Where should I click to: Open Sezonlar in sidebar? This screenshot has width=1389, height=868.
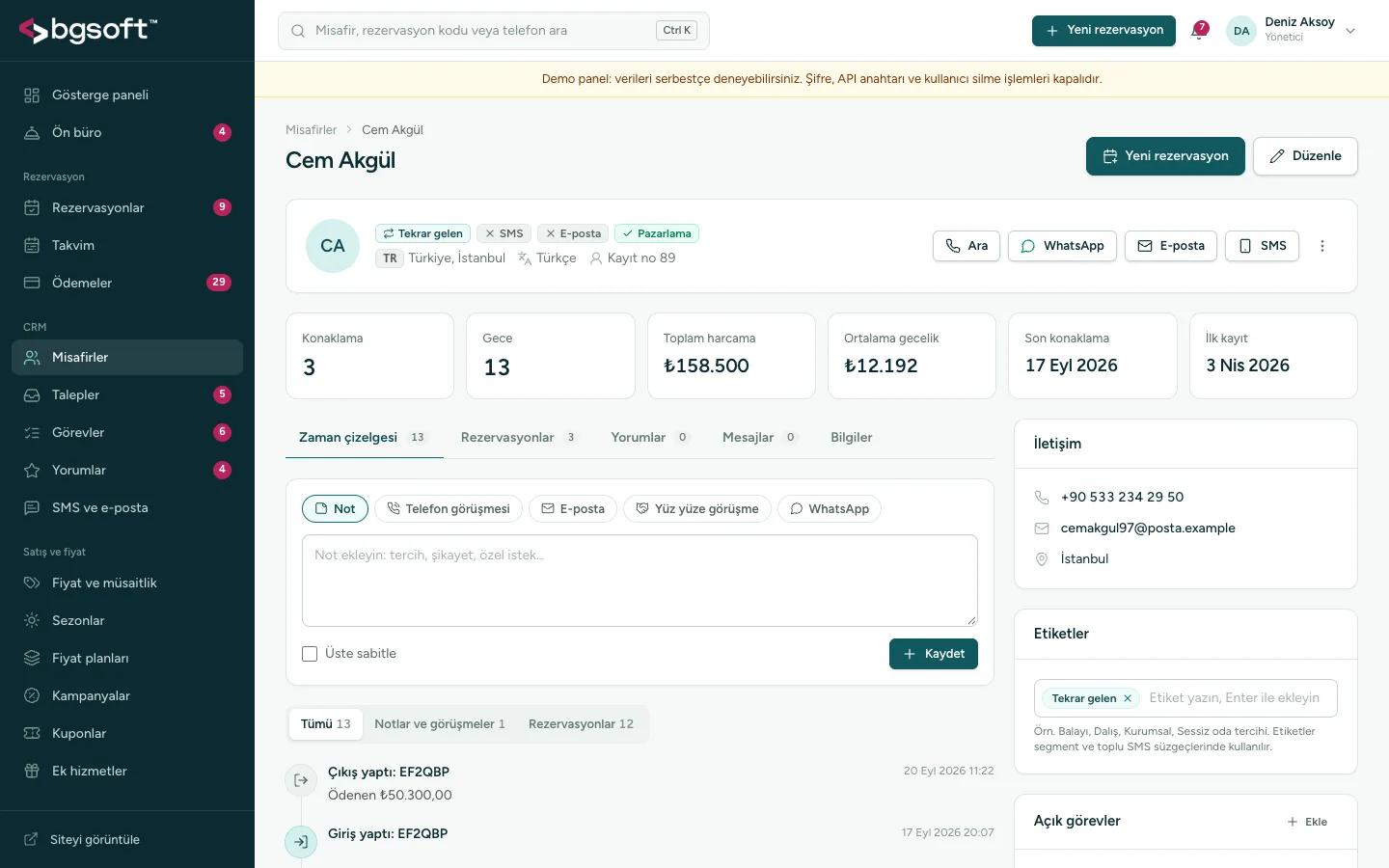click(127, 620)
